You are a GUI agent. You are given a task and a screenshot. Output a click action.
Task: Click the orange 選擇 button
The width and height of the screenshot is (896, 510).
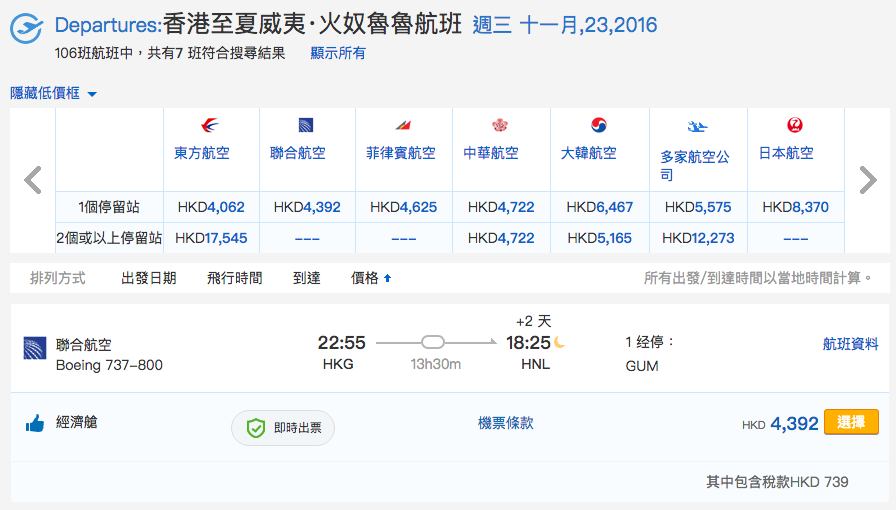(851, 422)
